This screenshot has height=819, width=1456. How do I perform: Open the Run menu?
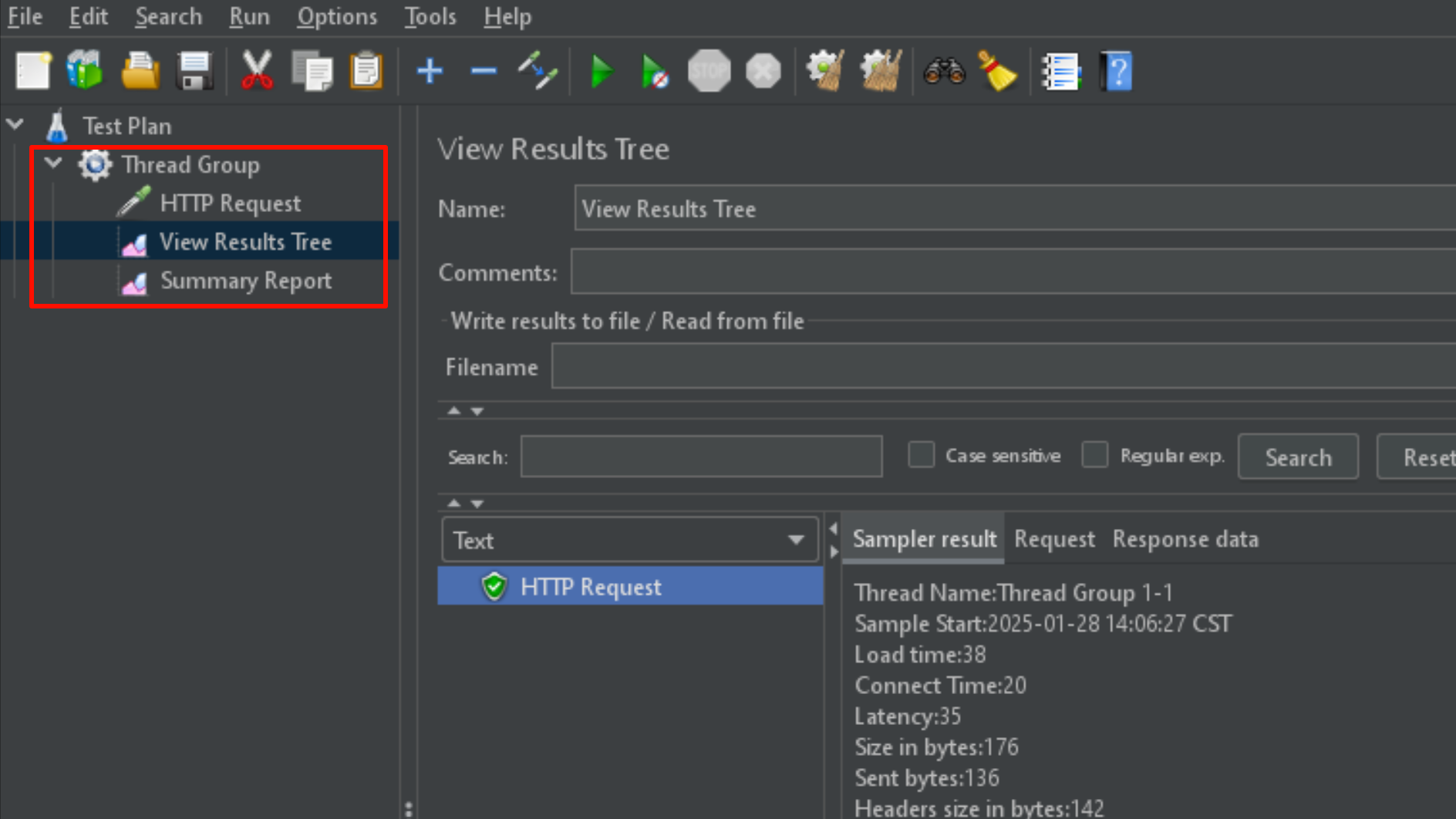click(249, 16)
